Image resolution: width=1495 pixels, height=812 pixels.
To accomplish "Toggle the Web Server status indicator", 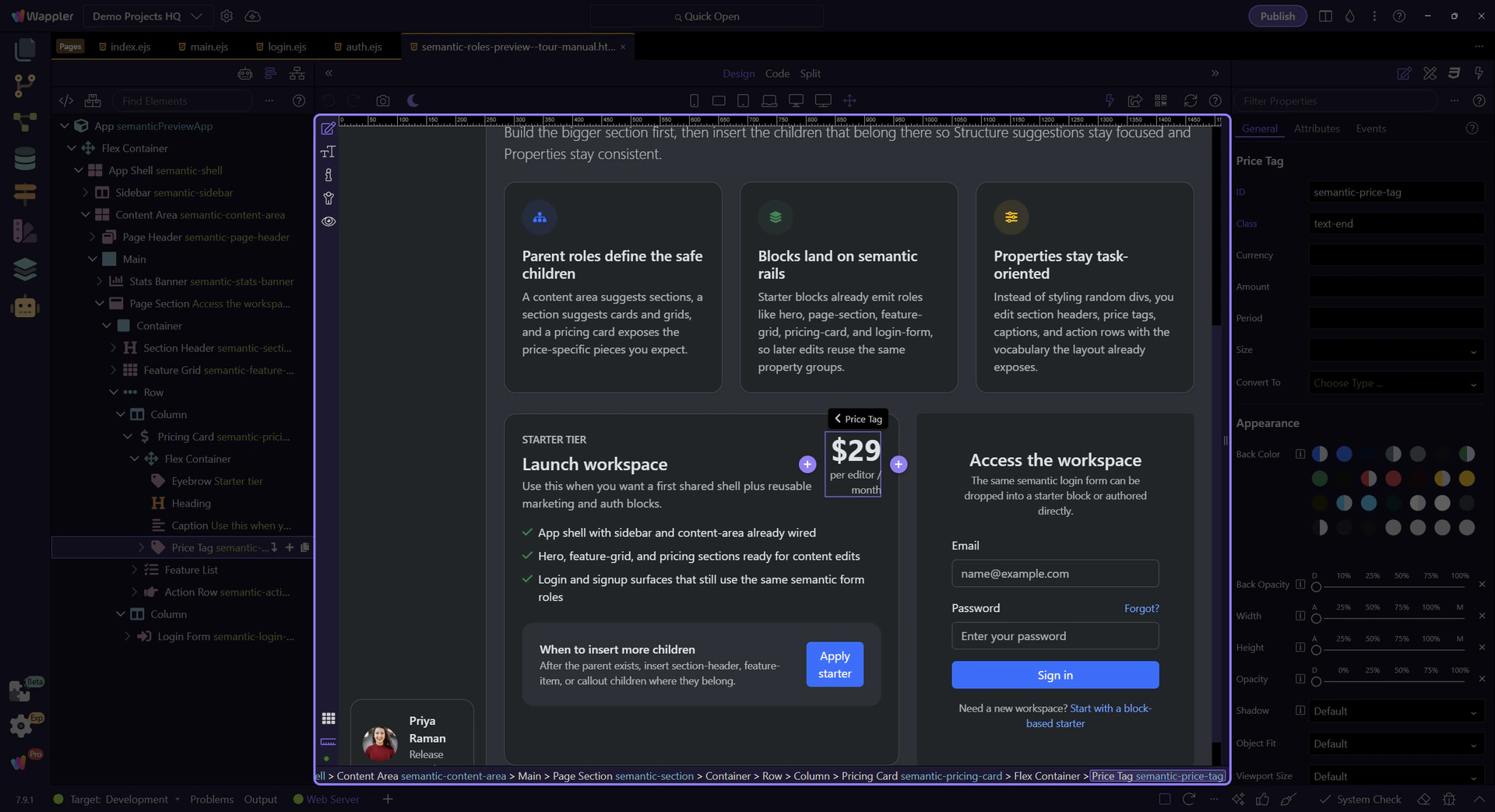I will pyautogui.click(x=325, y=800).
